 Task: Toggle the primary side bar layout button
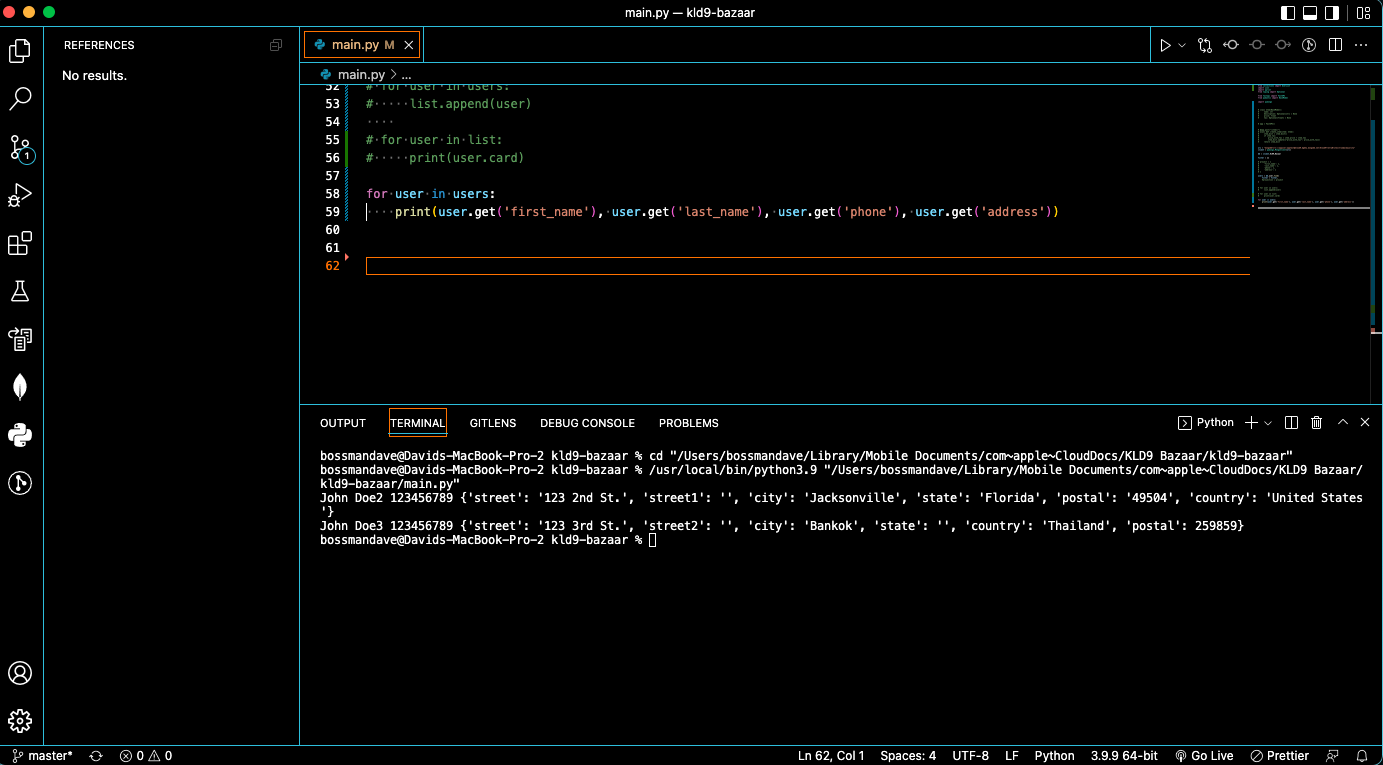pos(1287,13)
